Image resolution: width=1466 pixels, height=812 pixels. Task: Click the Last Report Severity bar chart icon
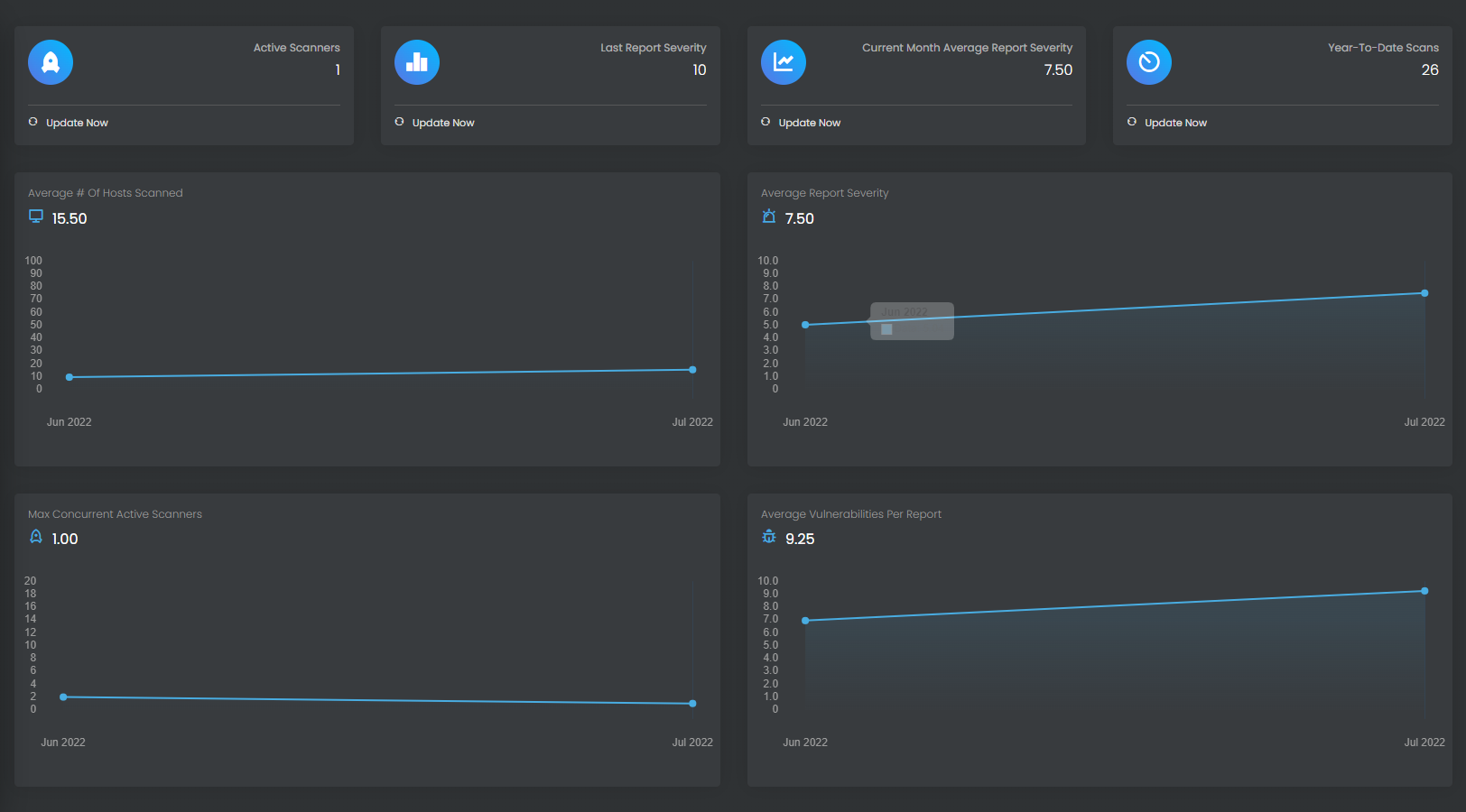417,62
